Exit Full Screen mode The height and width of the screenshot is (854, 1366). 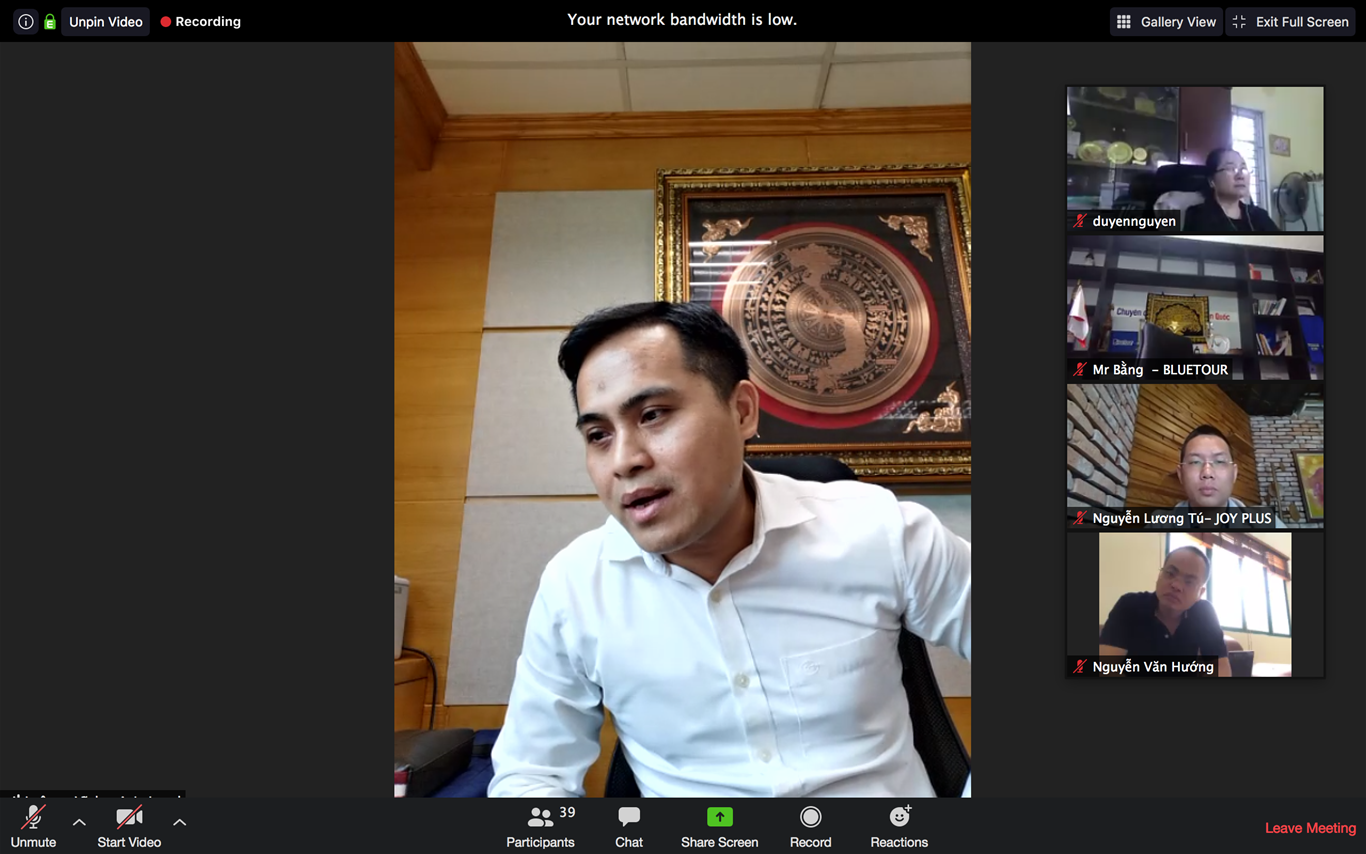(1291, 21)
